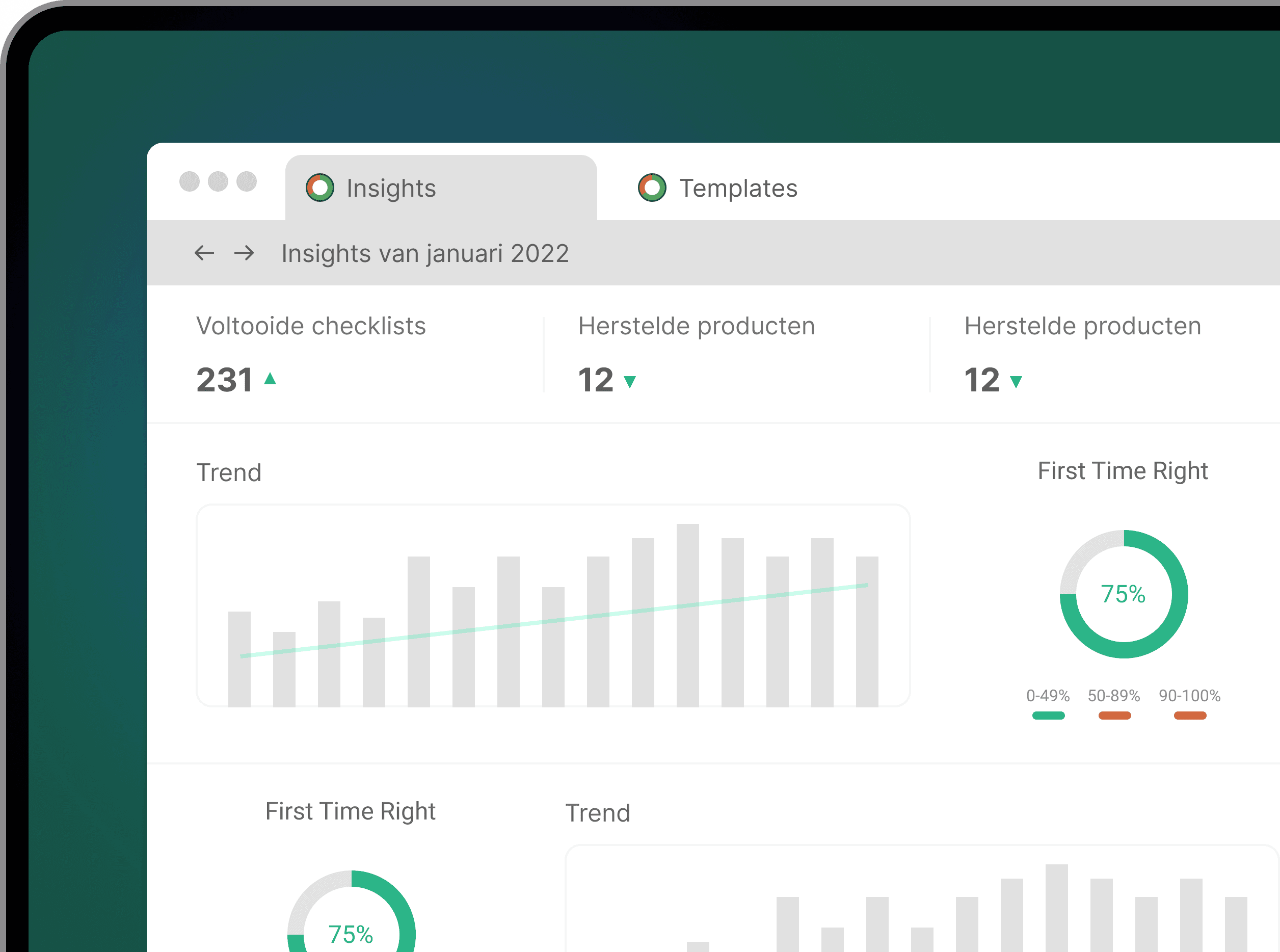Image resolution: width=1280 pixels, height=952 pixels.
Task: Select the 90-100% orange legend swatch
Action: [x=1190, y=715]
